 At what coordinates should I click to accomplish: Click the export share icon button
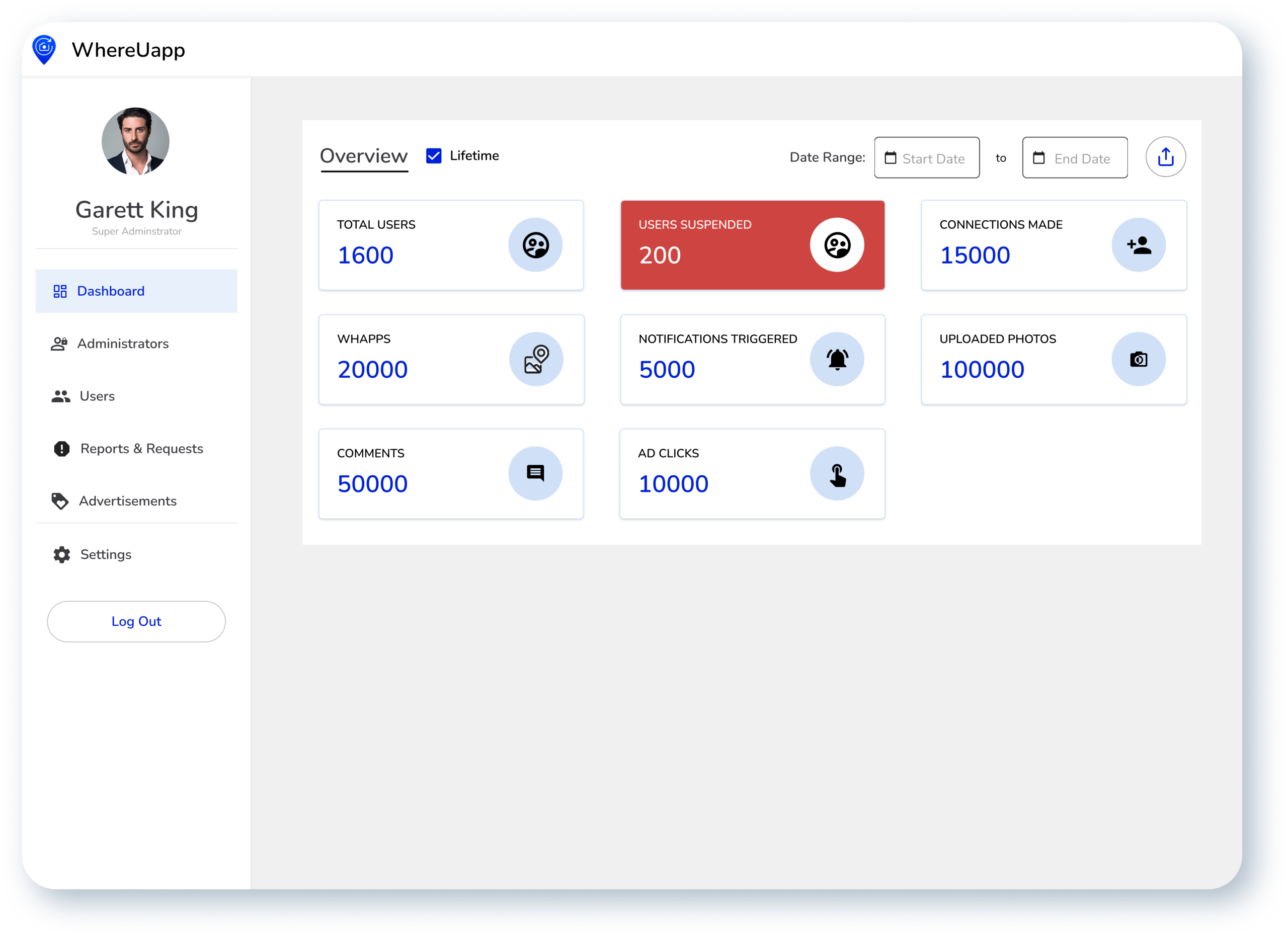coord(1165,157)
